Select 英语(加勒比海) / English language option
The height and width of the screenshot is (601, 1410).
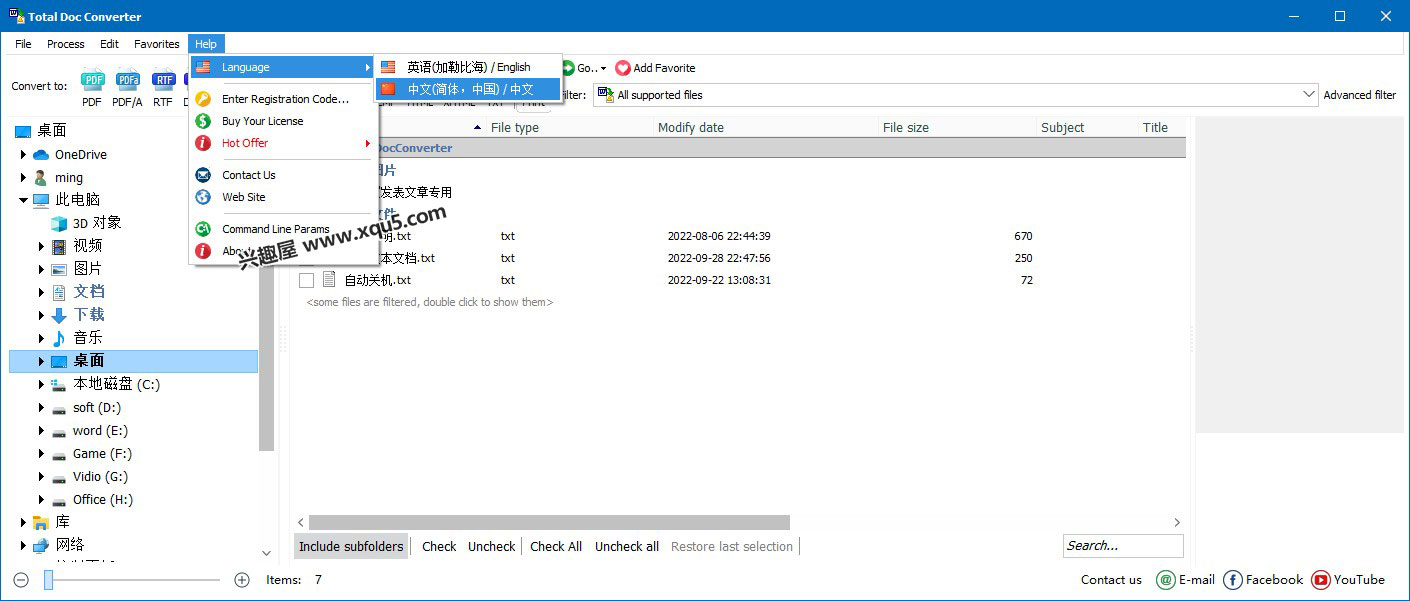468,67
